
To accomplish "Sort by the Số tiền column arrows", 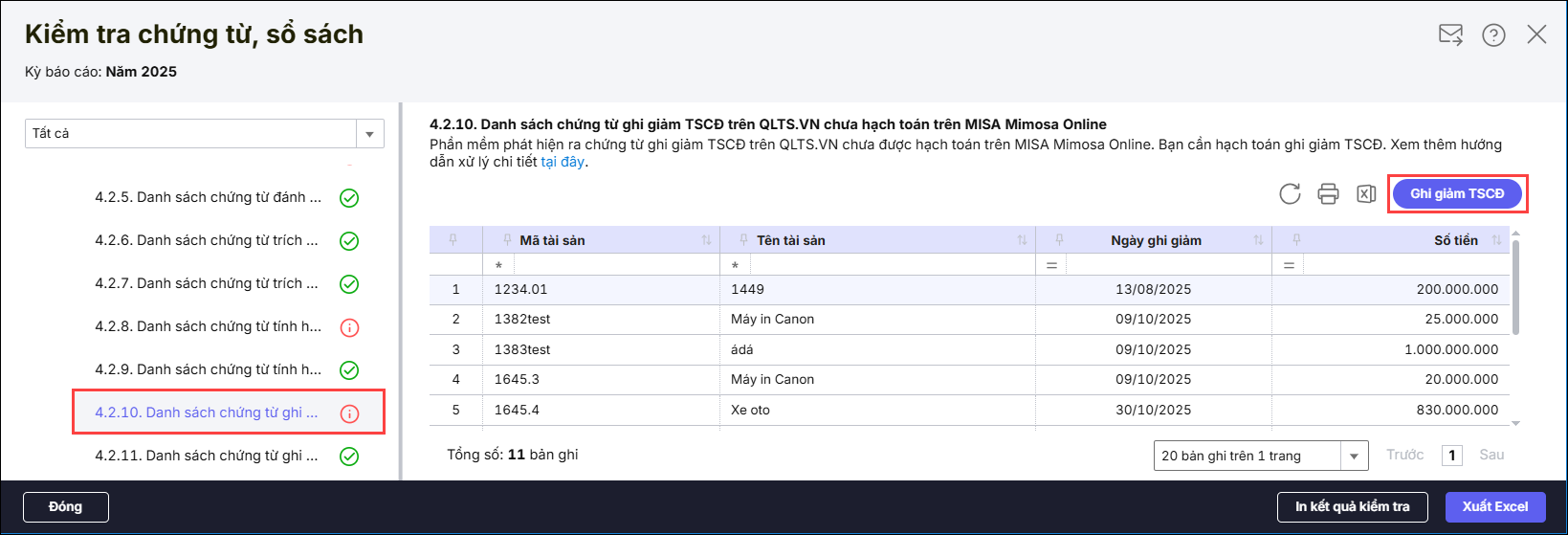I will pos(1496,240).
